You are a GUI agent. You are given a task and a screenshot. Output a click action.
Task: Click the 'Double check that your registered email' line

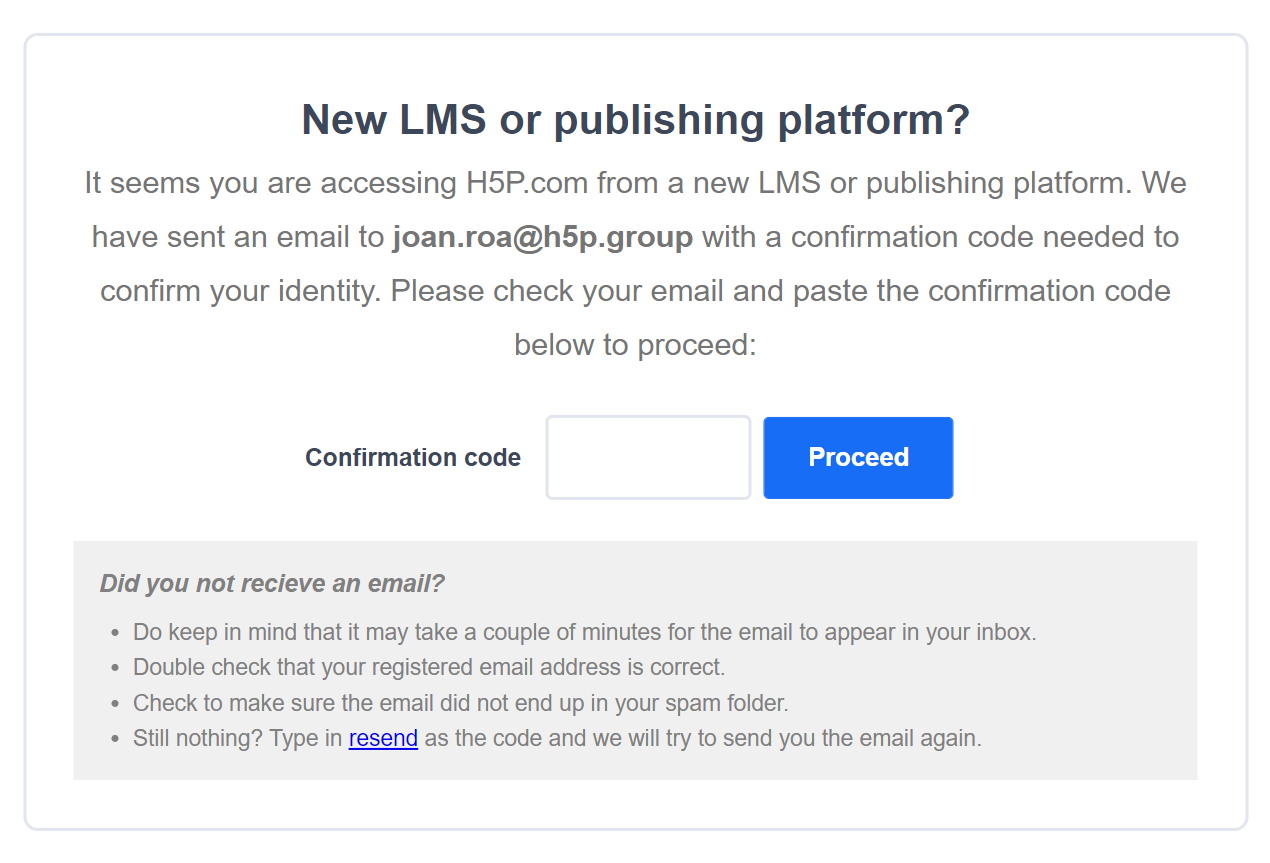[429, 667]
